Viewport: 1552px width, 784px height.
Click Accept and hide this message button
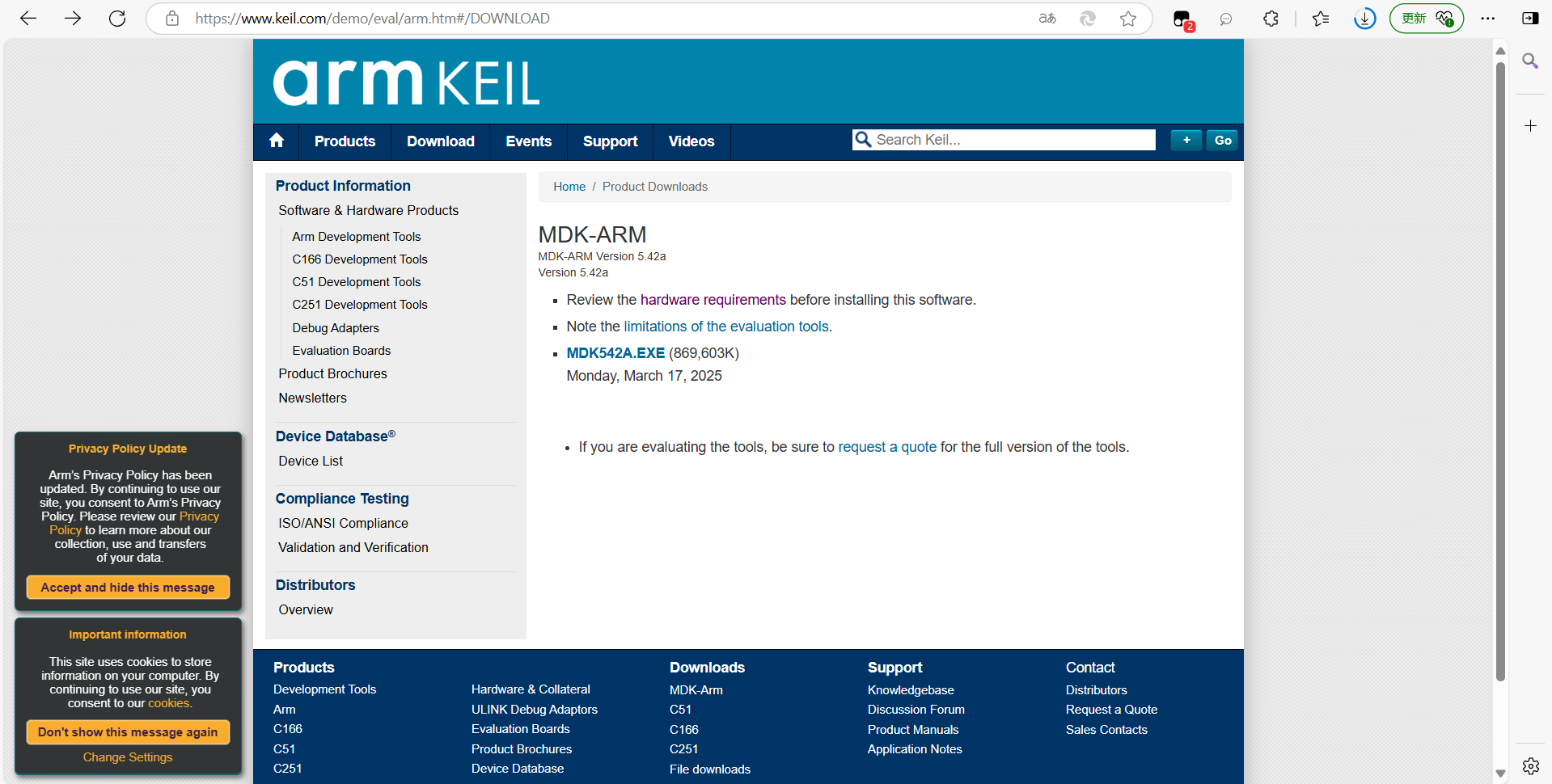pyautogui.click(x=128, y=588)
